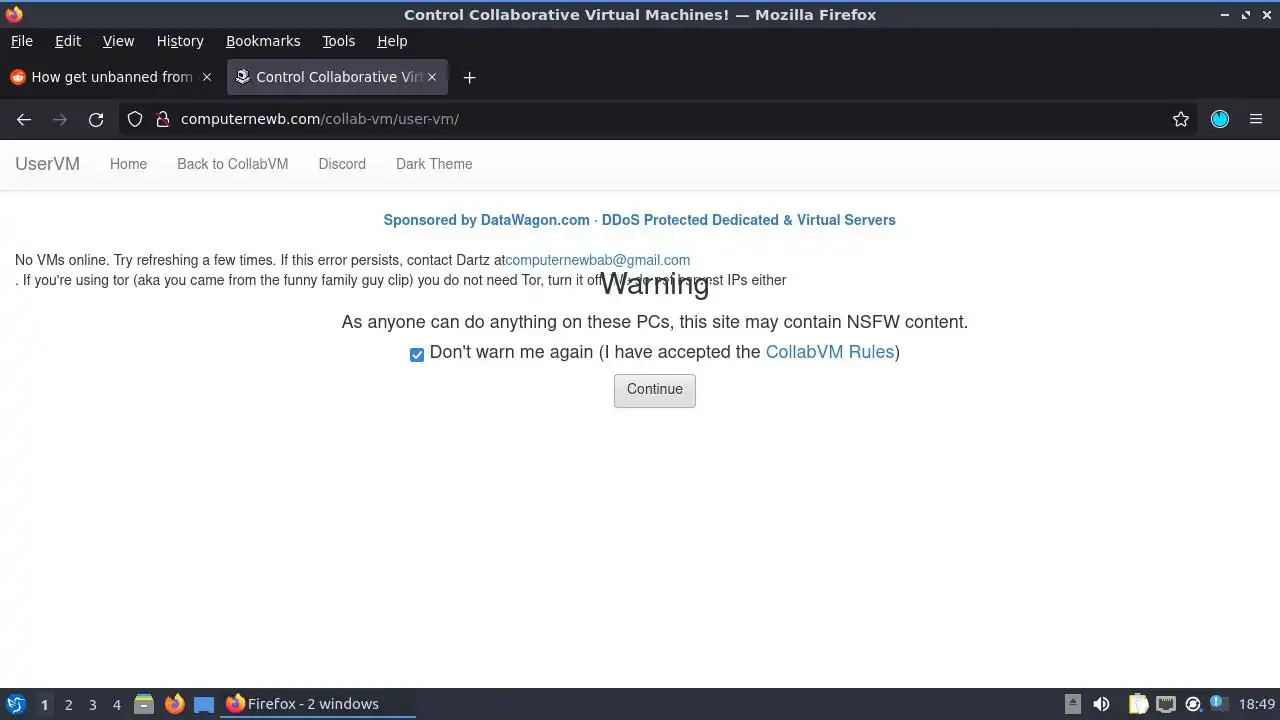The width and height of the screenshot is (1280, 720).
Task: Bookmark this page with the star icon
Action: pos(1181,119)
